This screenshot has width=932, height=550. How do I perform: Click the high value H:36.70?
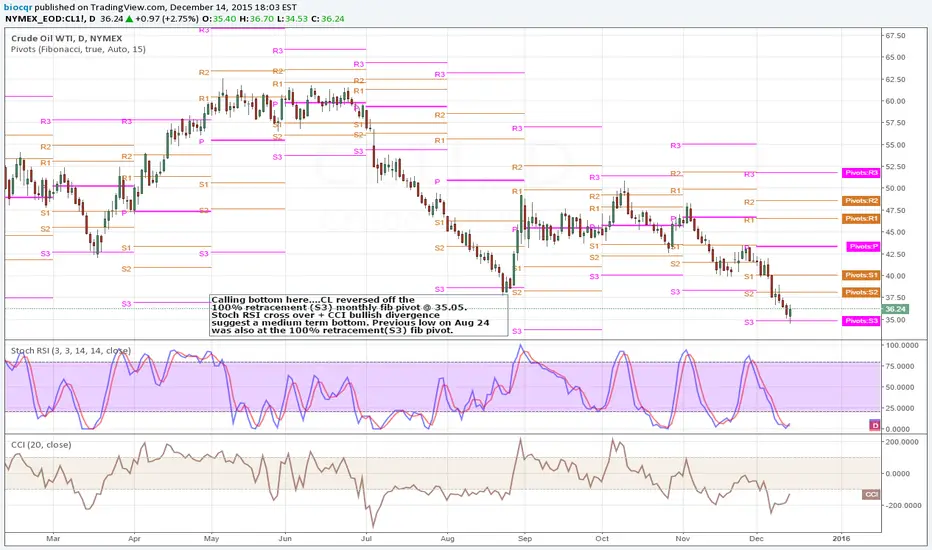(x=257, y=19)
